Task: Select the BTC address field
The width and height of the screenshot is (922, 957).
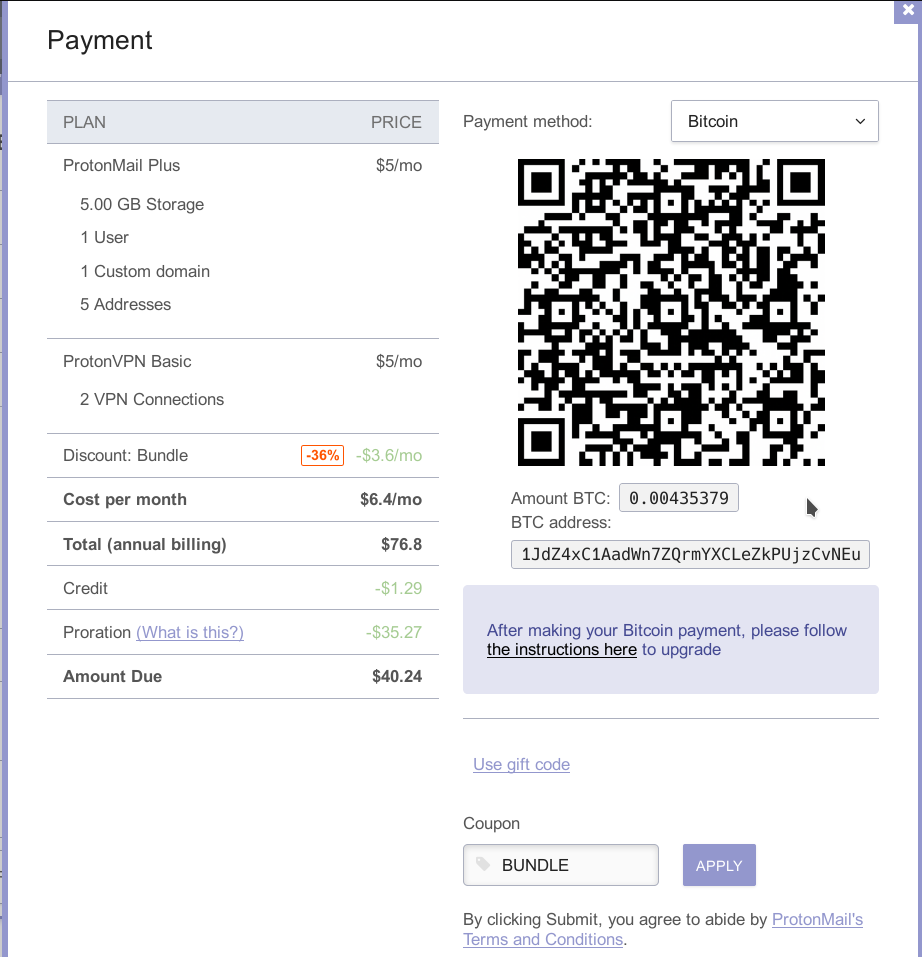Action: (690, 554)
